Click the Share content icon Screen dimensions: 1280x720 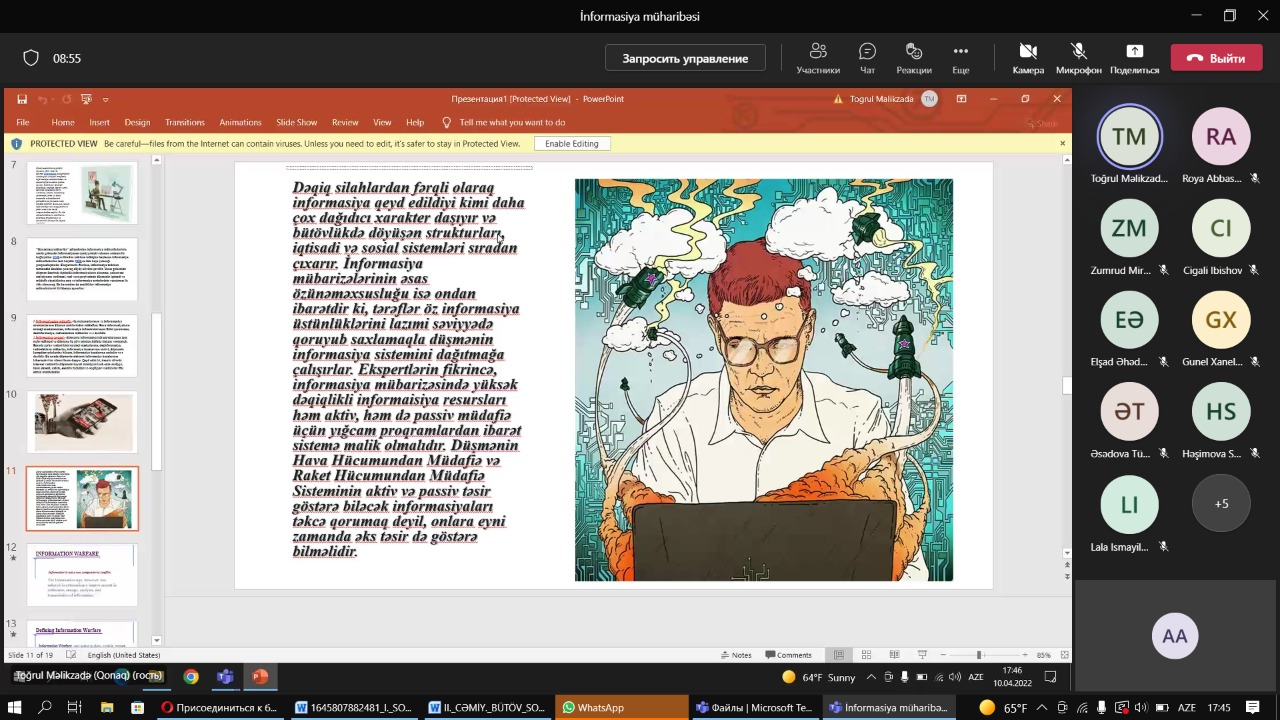click(1134, 58)
